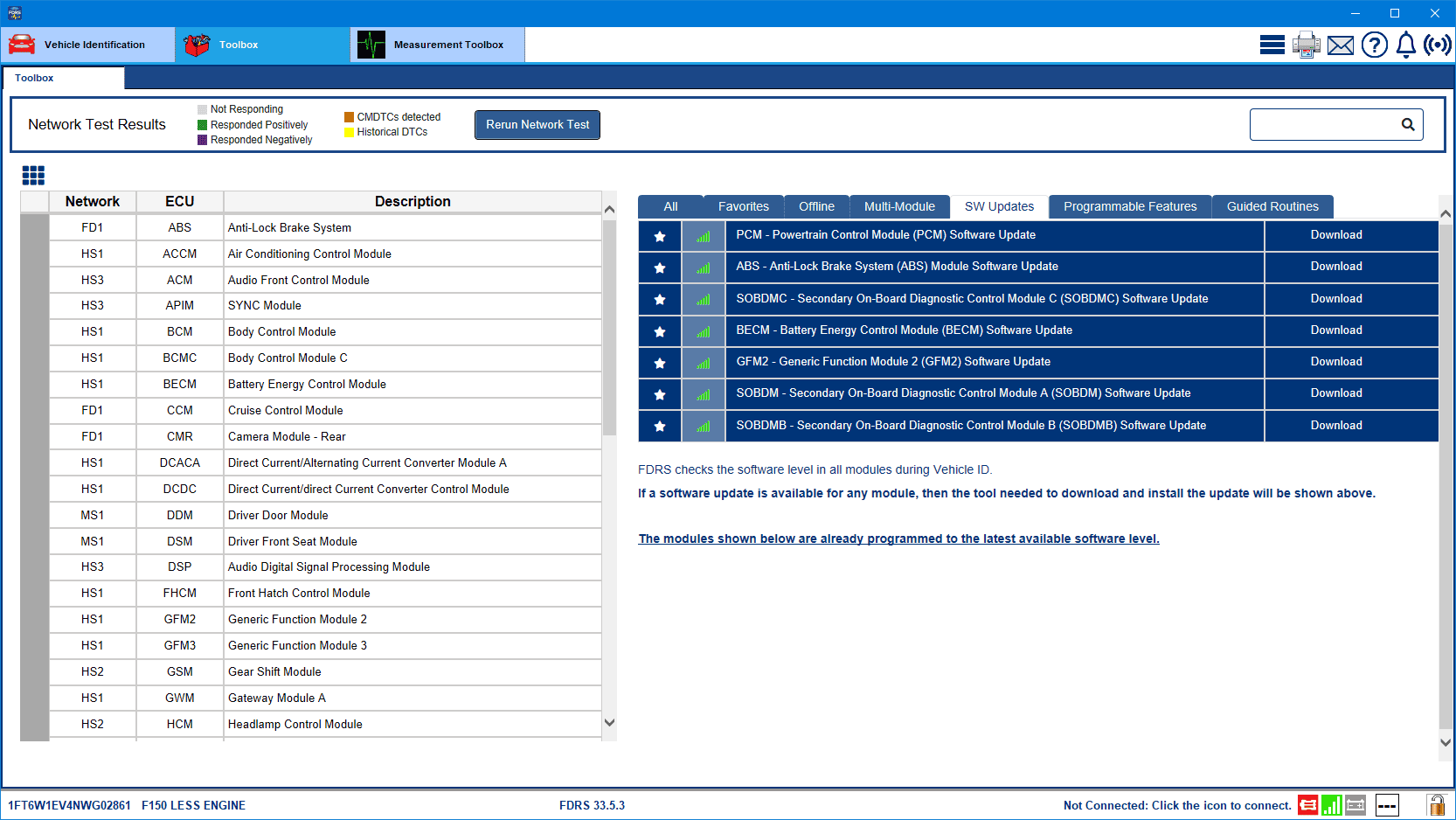Click the padlock icon in status bar

pyautogui.click(x=1436, y=805)
